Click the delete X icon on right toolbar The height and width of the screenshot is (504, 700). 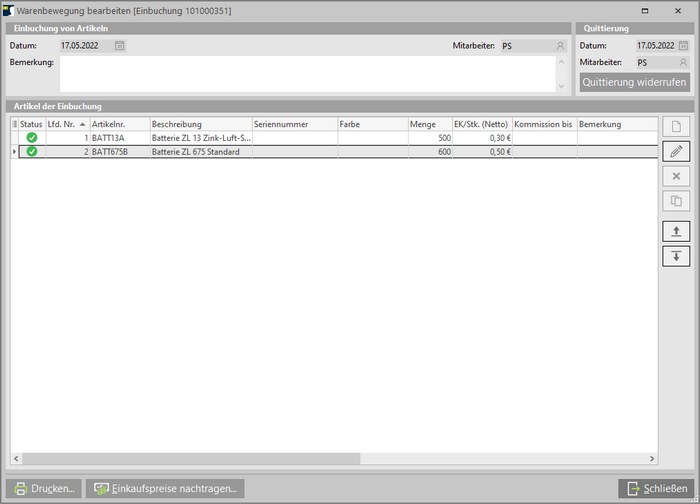pyautogui.click(x=676, y=176)
